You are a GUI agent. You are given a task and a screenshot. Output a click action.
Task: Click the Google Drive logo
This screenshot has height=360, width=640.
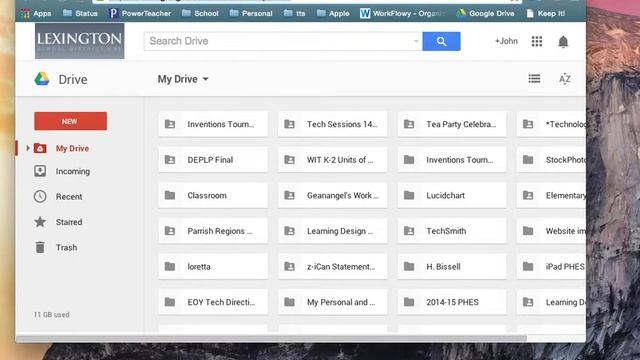[x=42, y=79]
